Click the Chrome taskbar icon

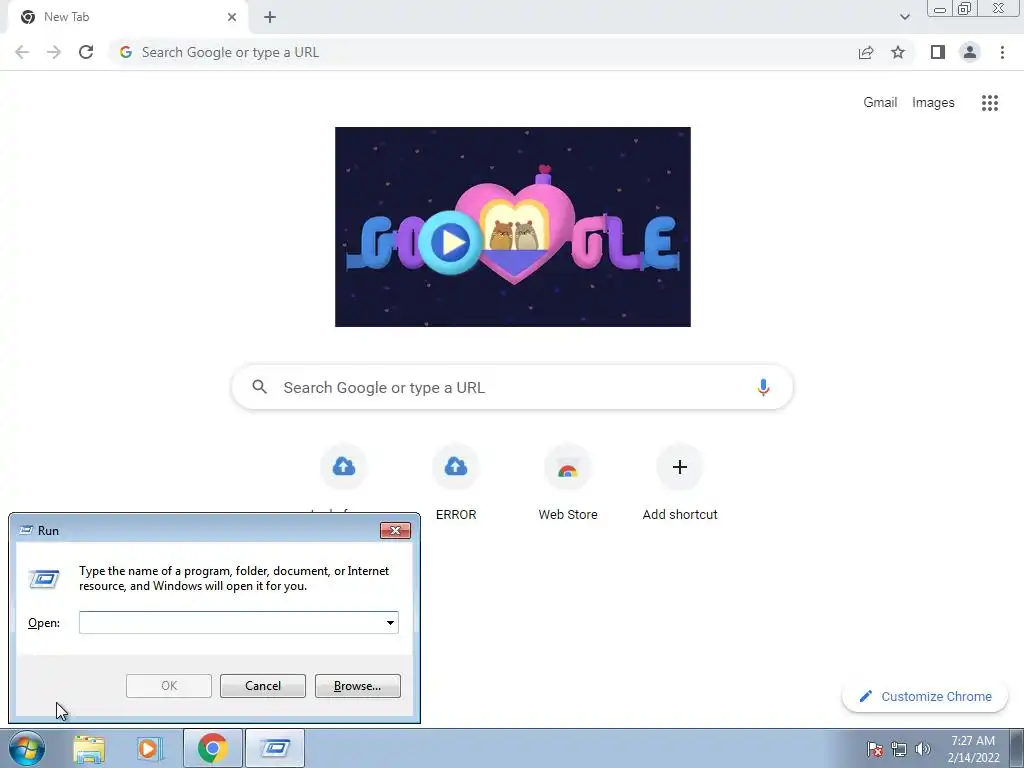tap(212, 748)
